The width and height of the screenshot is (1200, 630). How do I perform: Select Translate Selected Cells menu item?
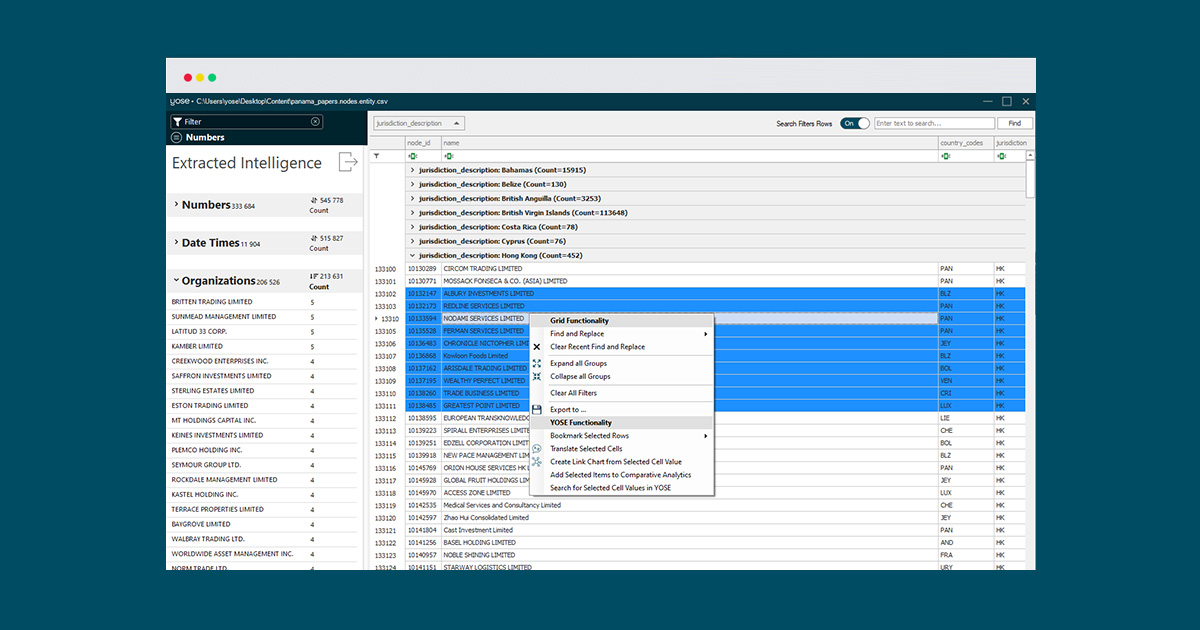tap(586, 449)
